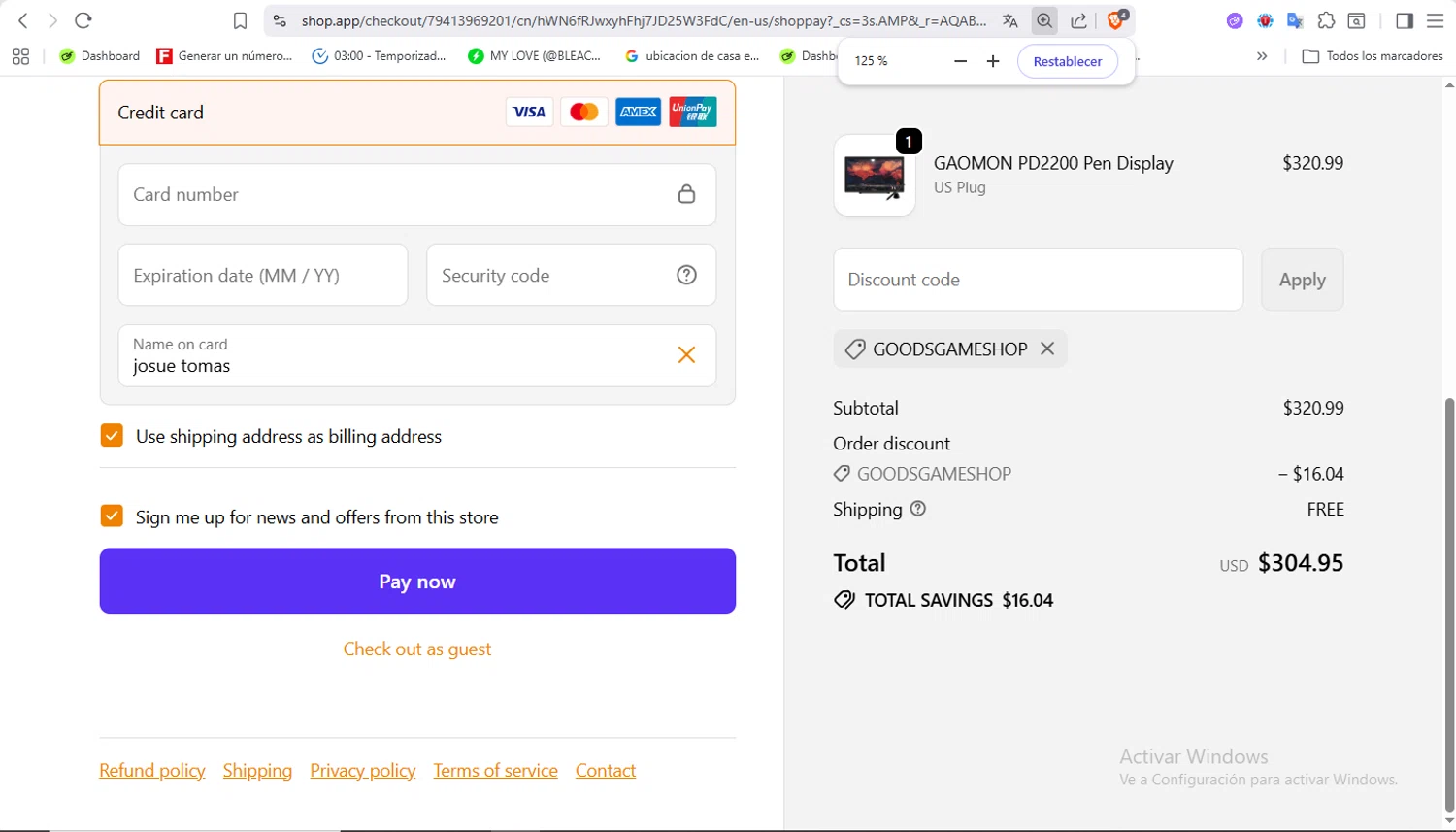Uncheck 'Use shipping address as billing address'
Screen dimensions: 1456x832
[x=112, y=435]
